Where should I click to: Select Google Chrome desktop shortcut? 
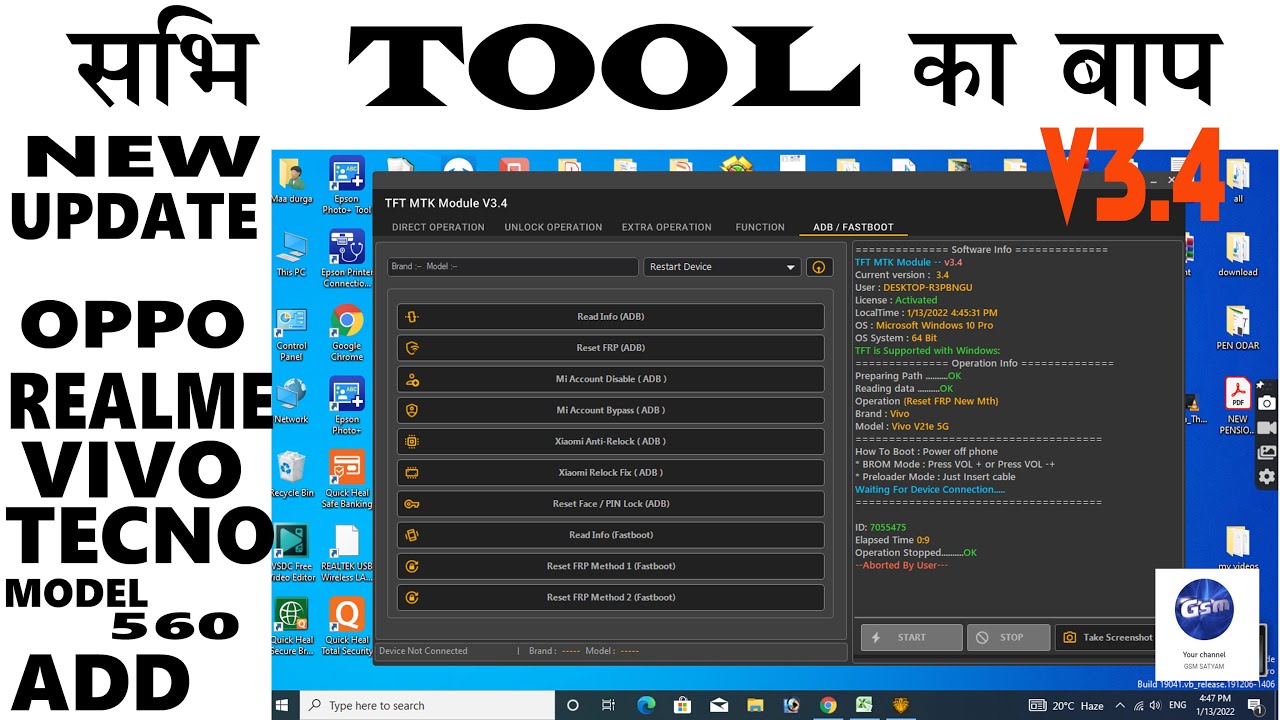click(x=347, y=333)
